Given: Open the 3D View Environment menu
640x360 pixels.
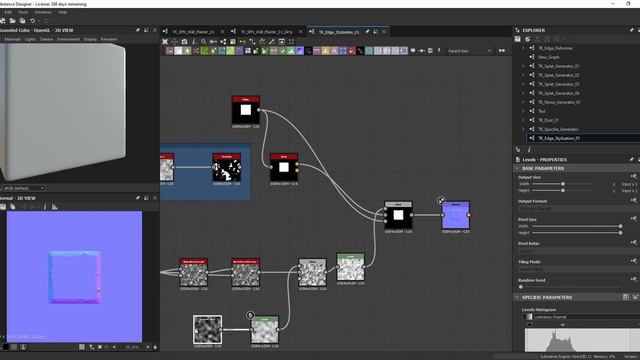Looking at the screenshot, I should pos(68,39).
